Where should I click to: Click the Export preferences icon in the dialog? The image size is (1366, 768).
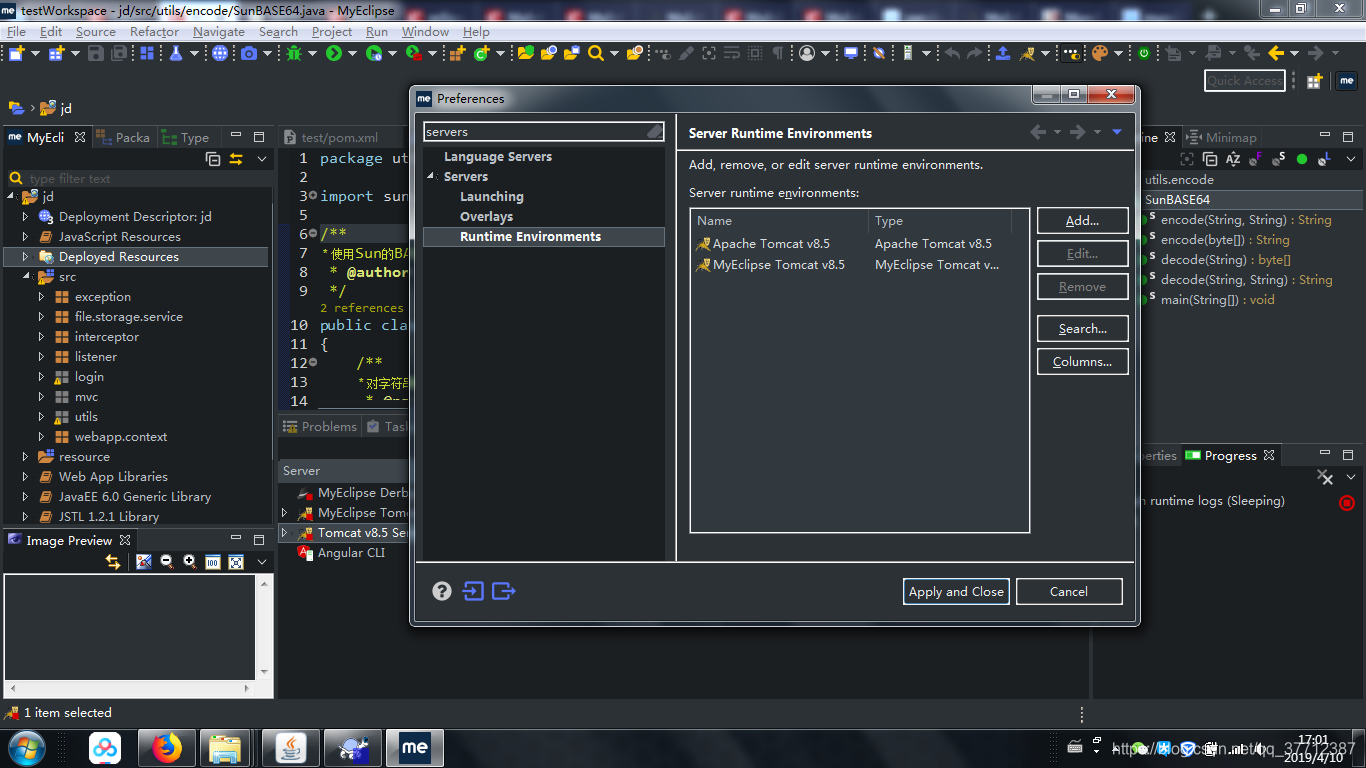tap(504, 591)
